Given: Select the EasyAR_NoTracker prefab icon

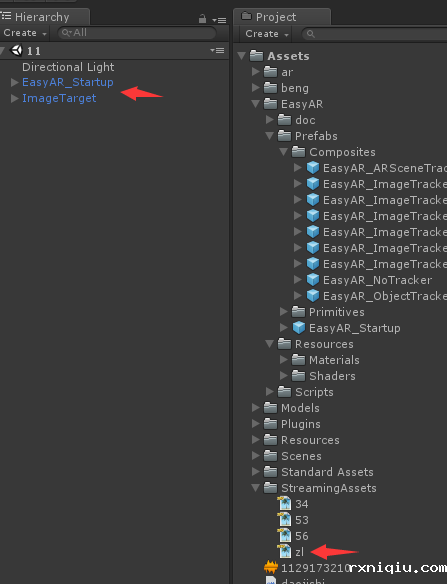Looking at the screenshot, I should pos(313,280).
